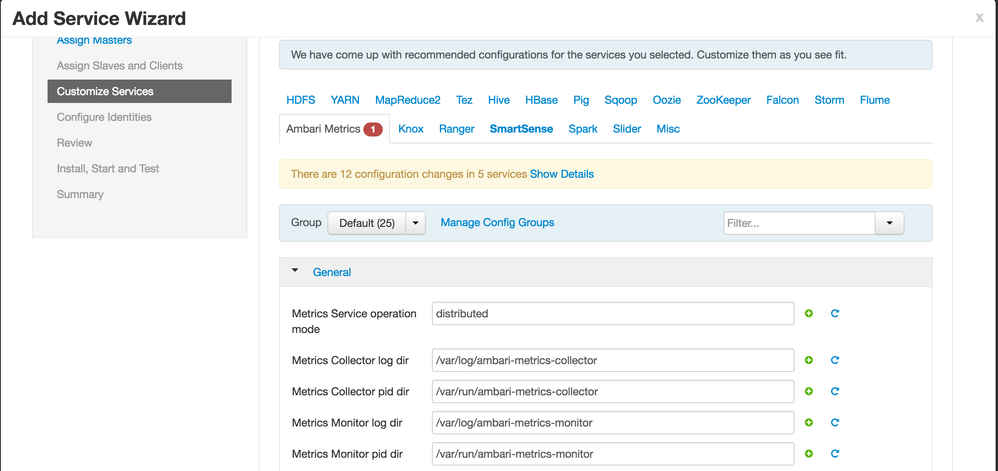
Task: Click the Metrics Service operation mode field
Action: click(x=613, y=314)
